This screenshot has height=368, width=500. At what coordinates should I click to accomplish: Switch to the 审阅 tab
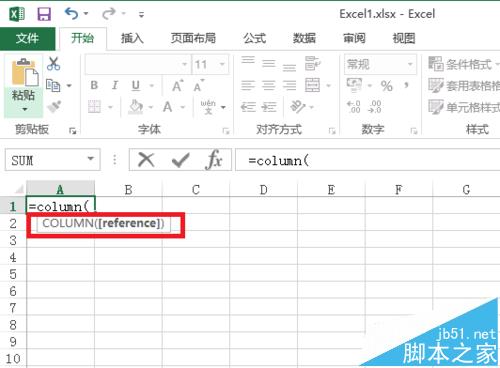(x=354, y=38)
